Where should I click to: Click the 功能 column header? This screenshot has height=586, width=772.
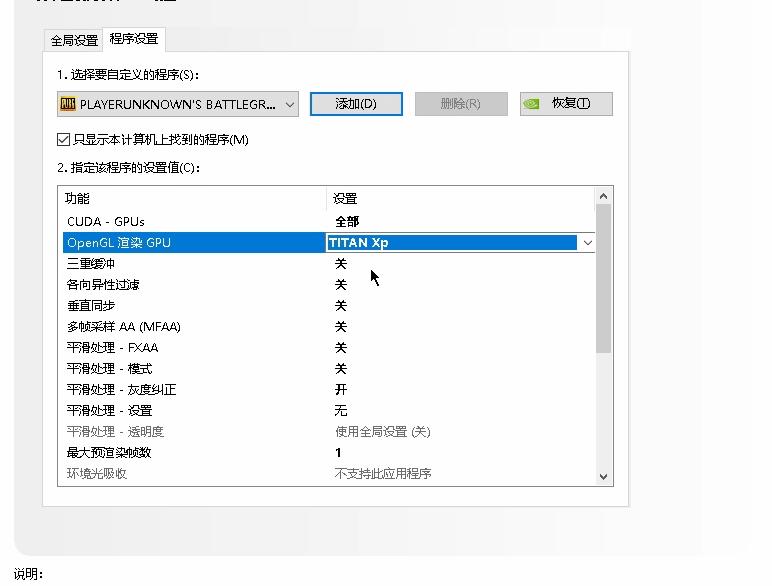(194, 199)
